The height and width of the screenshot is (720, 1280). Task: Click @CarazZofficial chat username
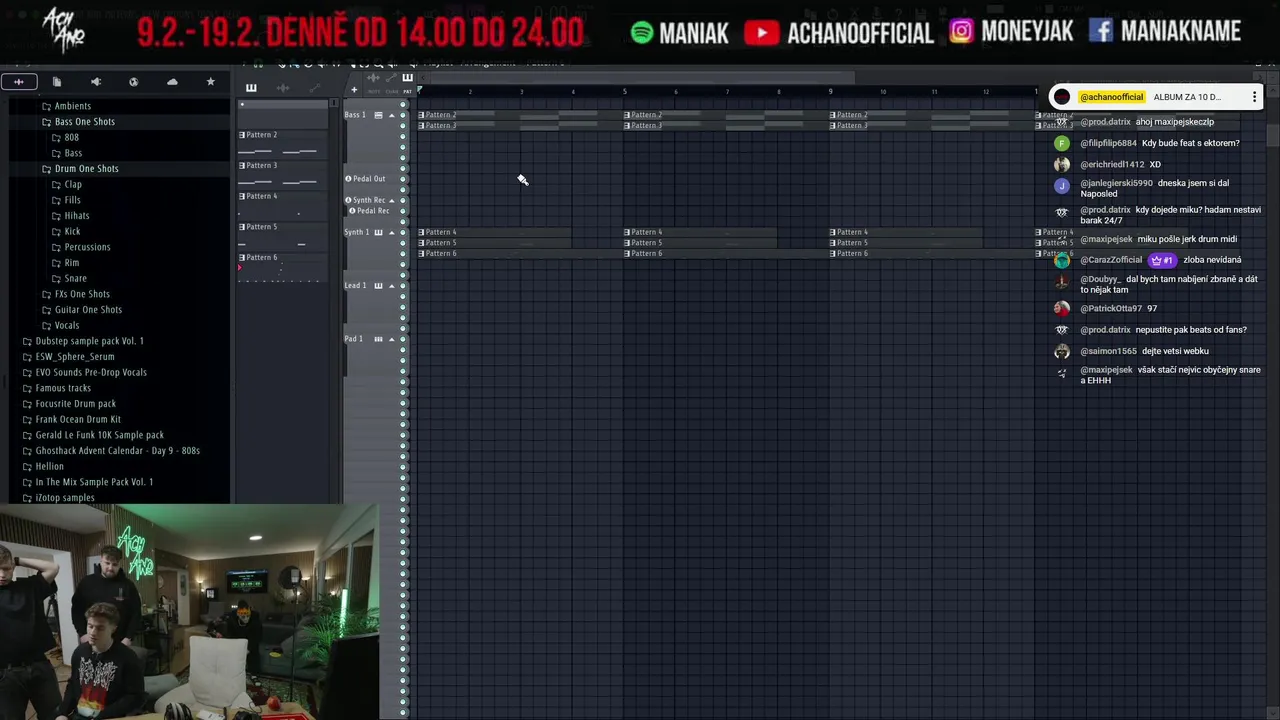pyautogui.click(x=1110, y=260)
